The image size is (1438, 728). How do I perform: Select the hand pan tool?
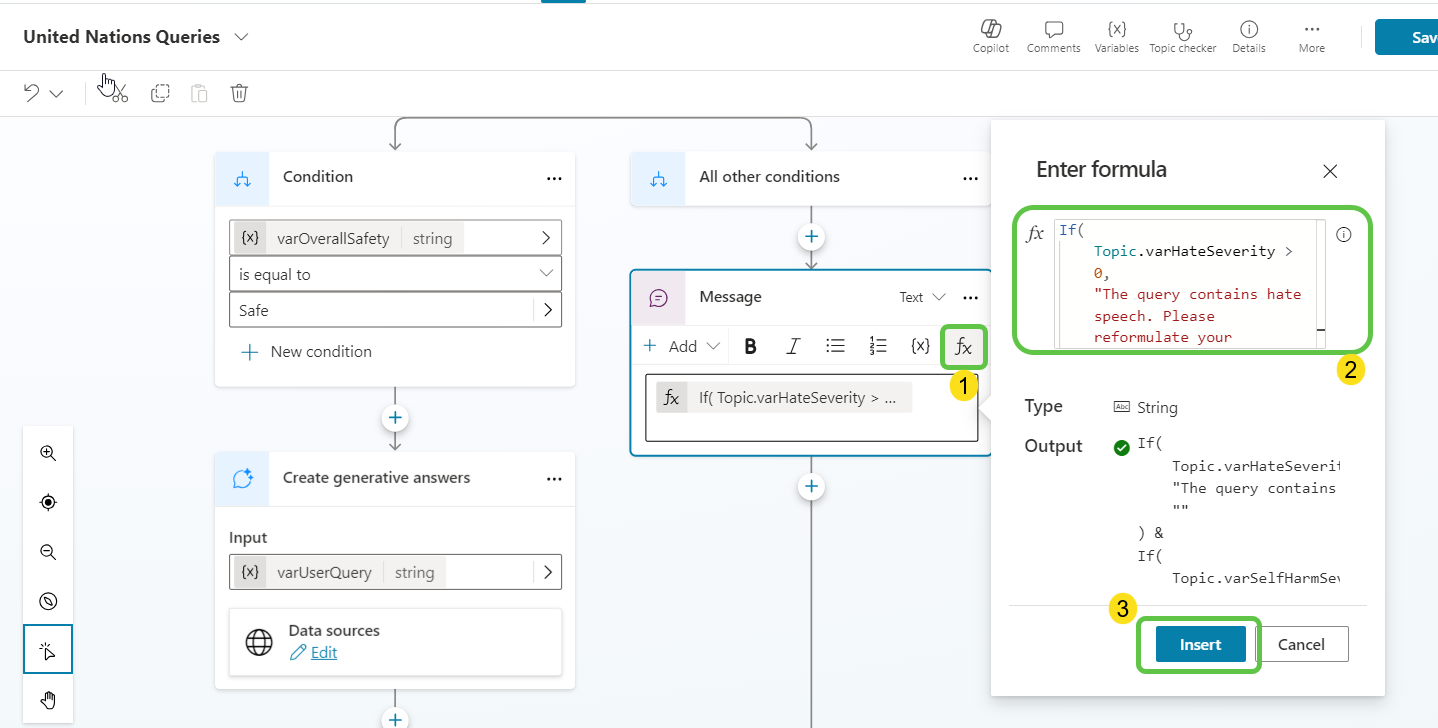click(x=48, y=698)
